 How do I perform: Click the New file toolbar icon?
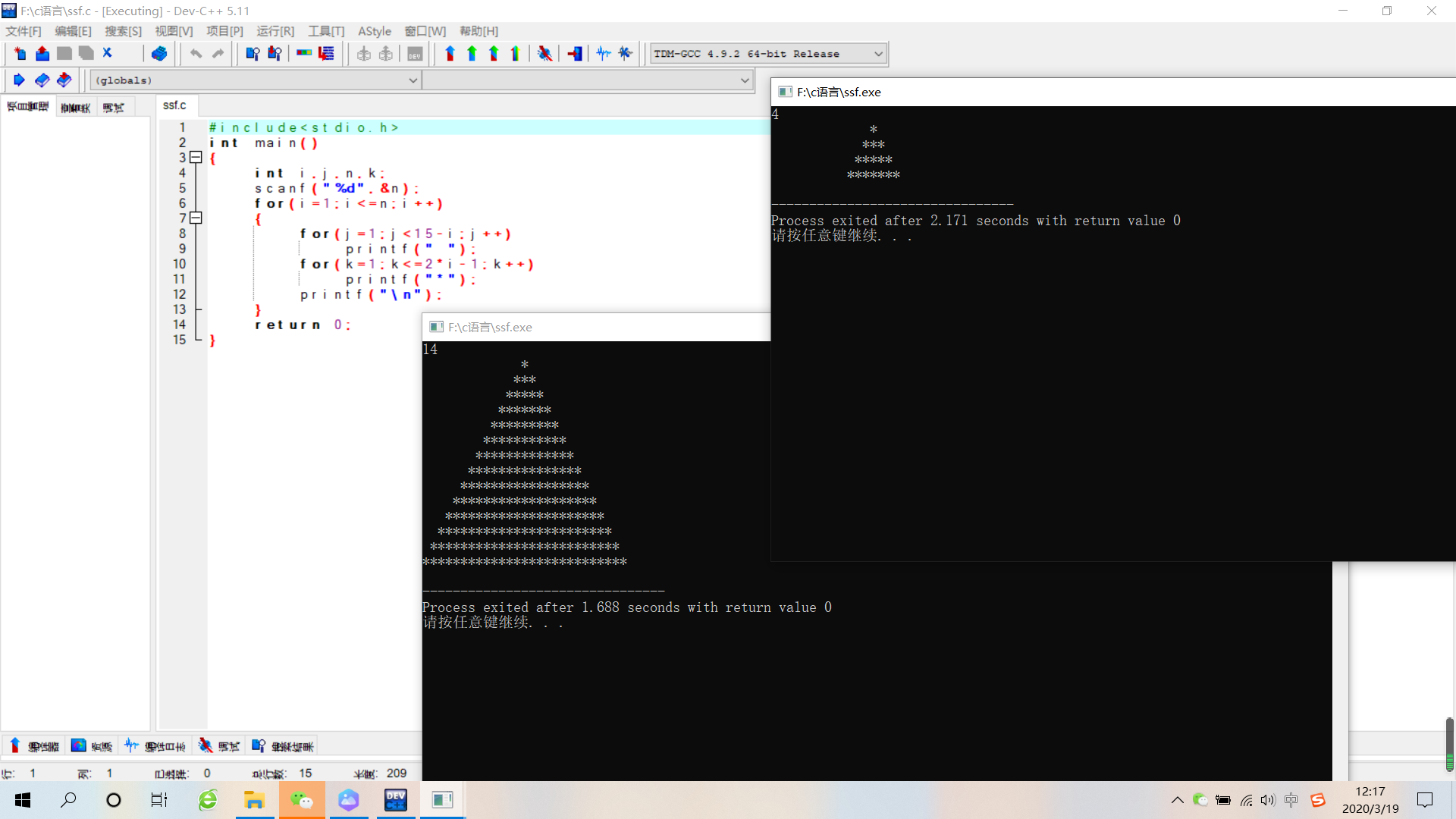(x=20, y=54)
